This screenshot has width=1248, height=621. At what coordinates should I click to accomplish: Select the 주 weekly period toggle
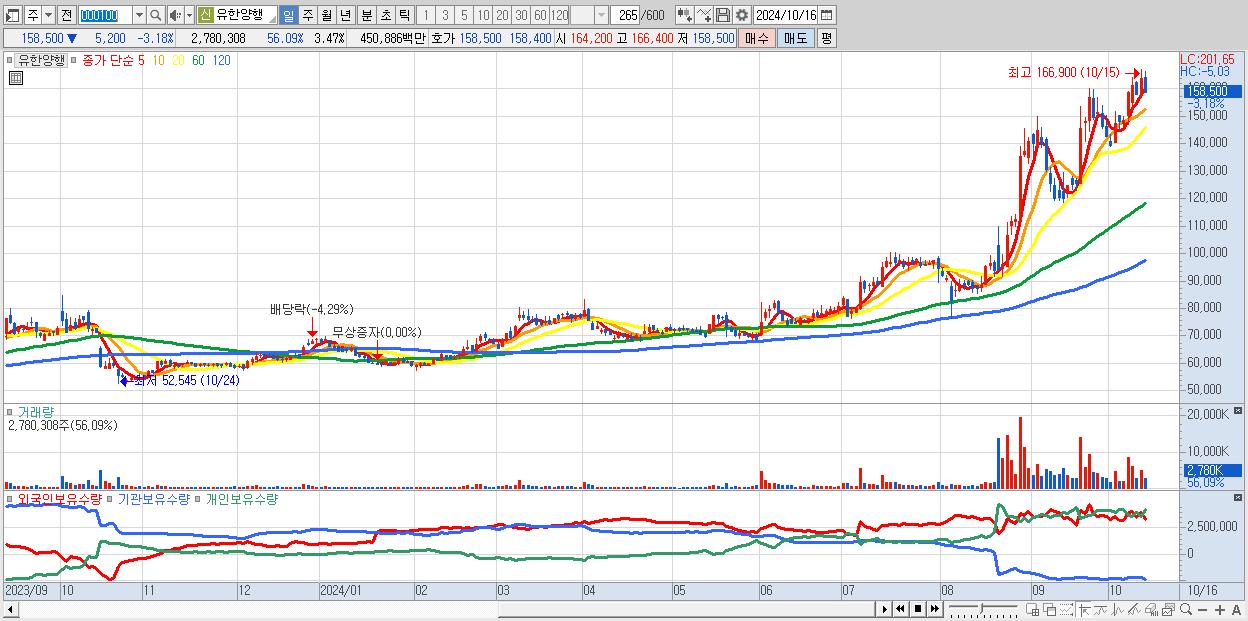tap(307, 15)
